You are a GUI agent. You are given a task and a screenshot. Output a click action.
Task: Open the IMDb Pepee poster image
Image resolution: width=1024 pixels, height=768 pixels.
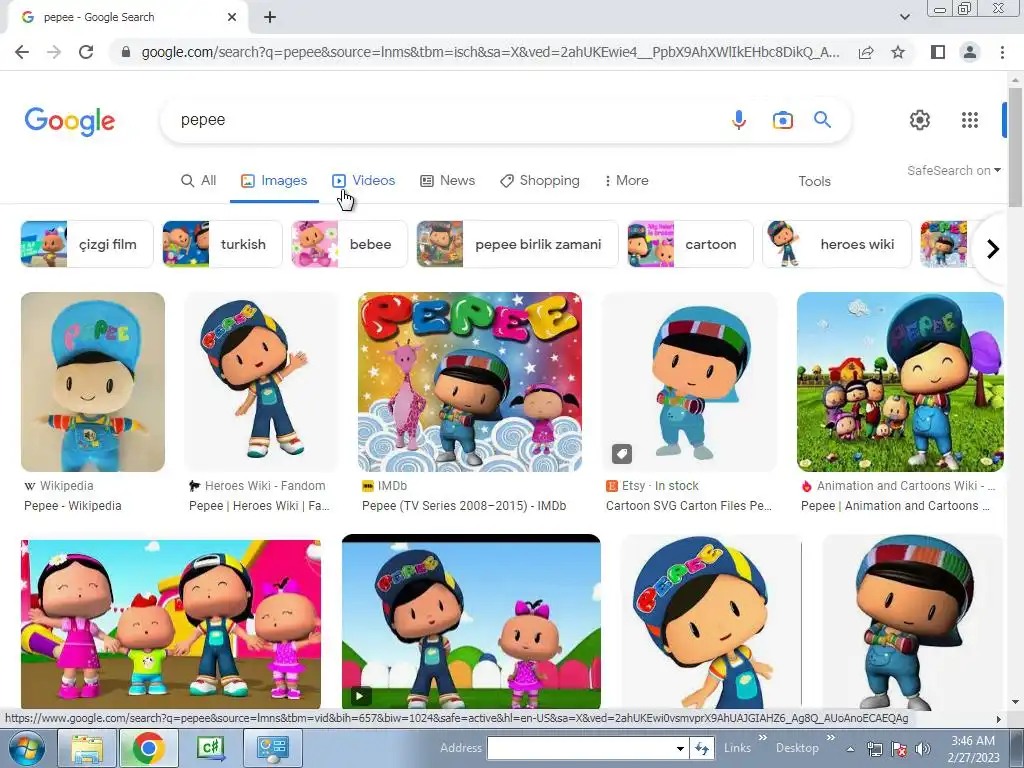[x=470, y=382]
